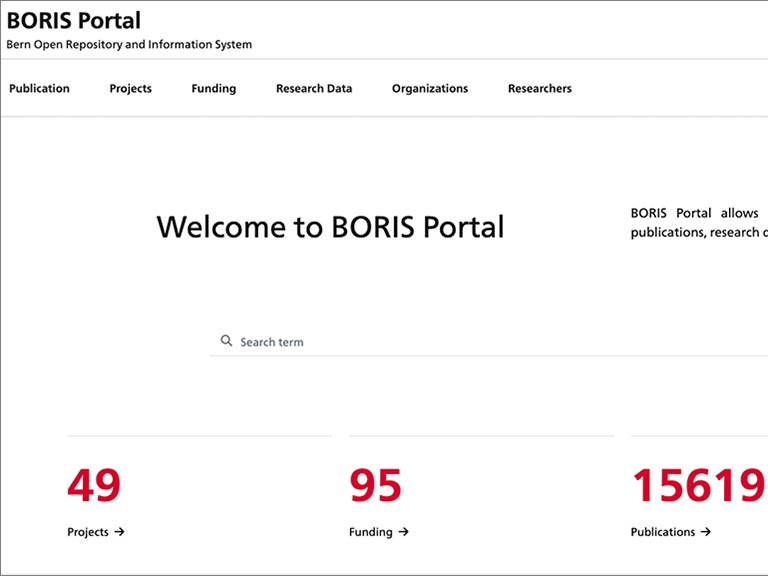Follow the Funding link below 95
Screen dimensions: 768x576
(x=371, y=532)
